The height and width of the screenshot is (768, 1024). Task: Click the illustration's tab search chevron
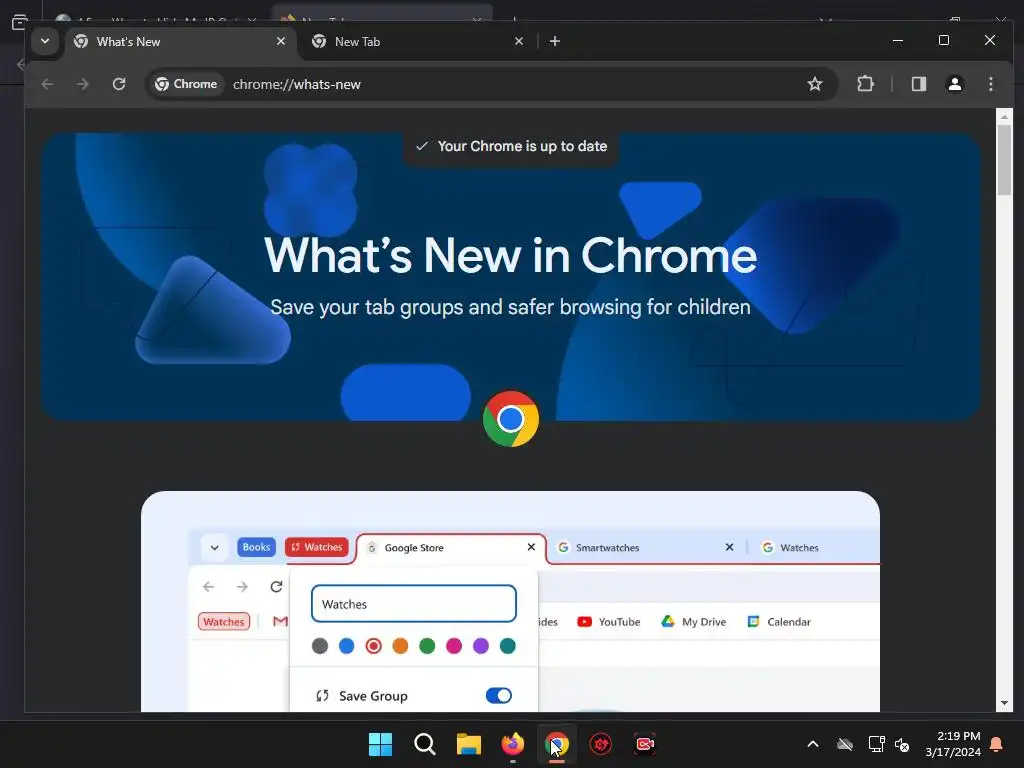click(x=214, y=548)
